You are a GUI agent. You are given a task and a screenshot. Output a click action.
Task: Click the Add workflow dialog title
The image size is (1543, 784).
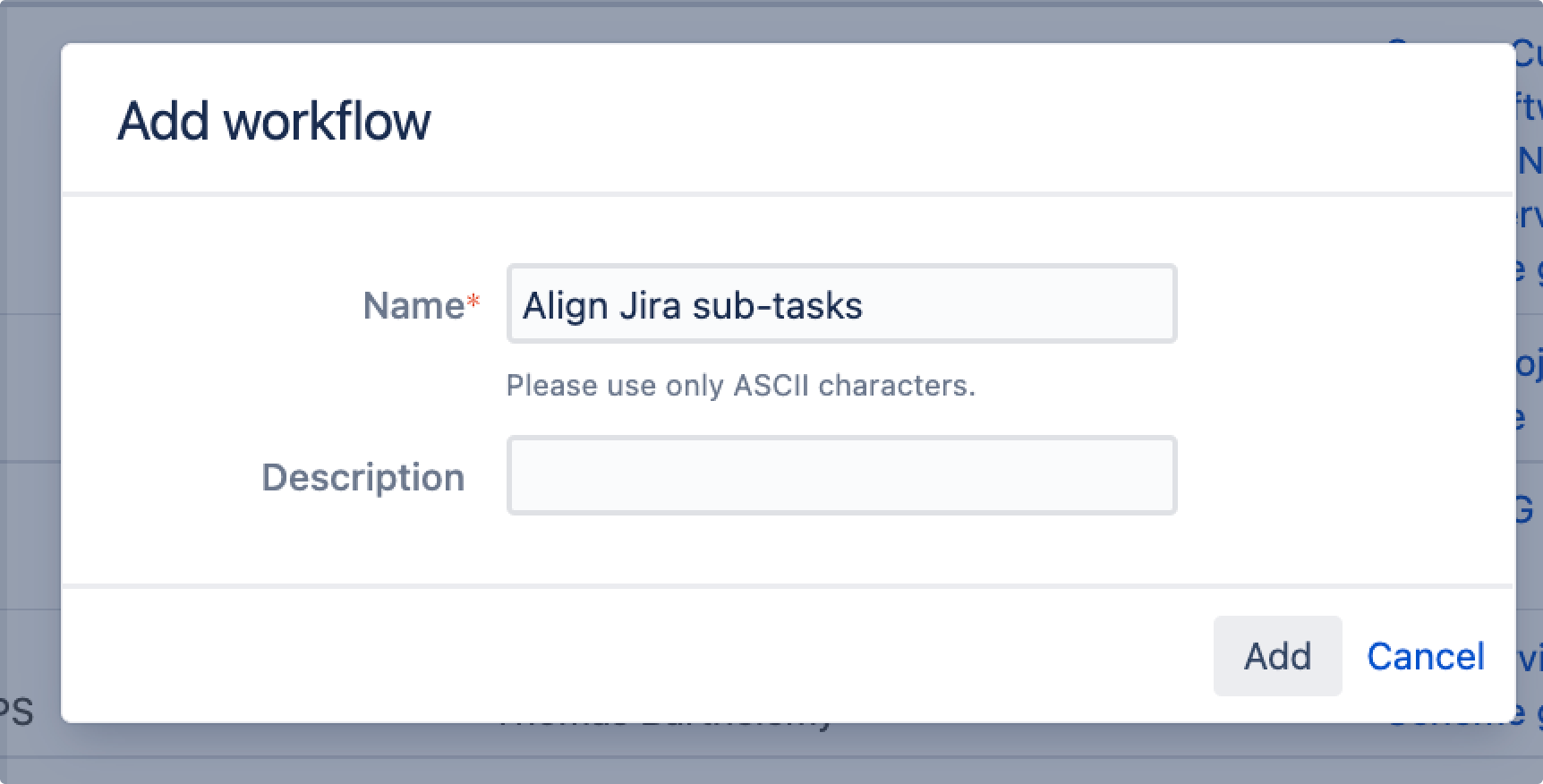[x=274, y=121]
